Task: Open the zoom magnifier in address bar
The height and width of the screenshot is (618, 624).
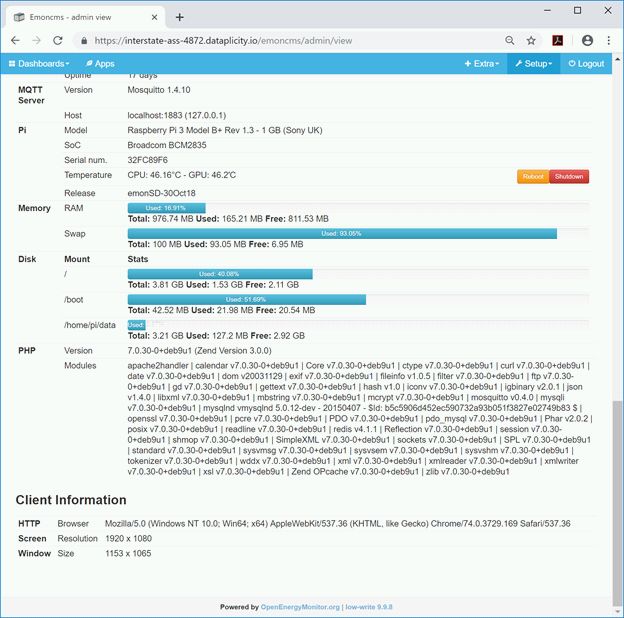Action: [x=509, y=41]
